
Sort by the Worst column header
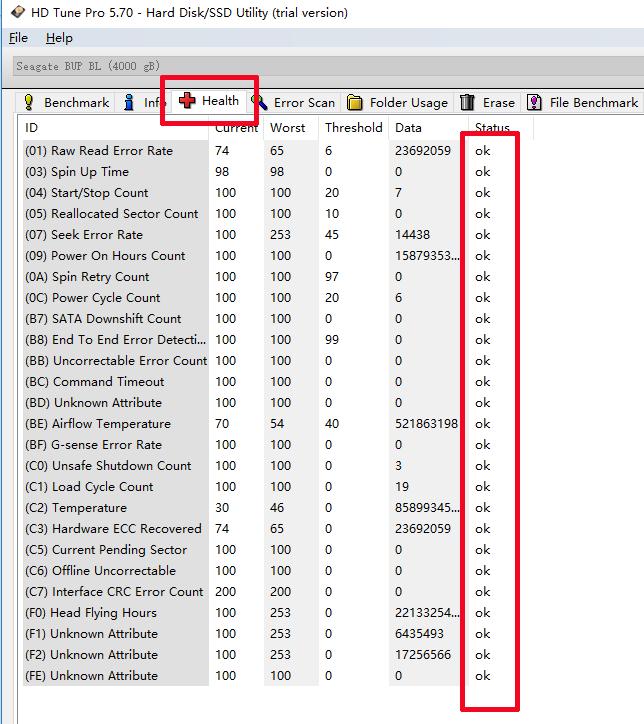pyautogui.click(x=291, y=127)
